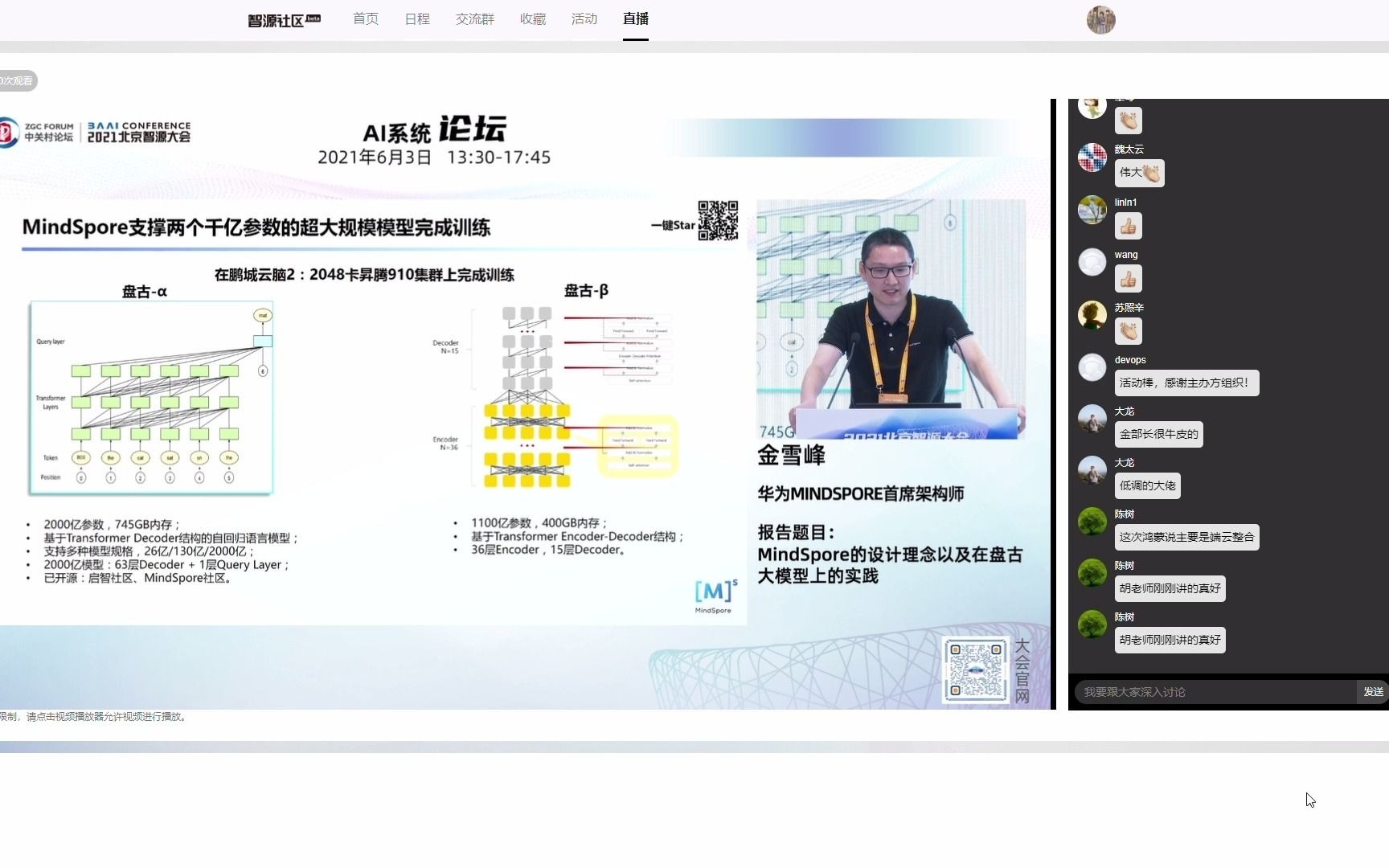Click the speaker camera feed of 金雪峰
Image resolution: width=1389 pixels, height=868 pixels.
891,319
